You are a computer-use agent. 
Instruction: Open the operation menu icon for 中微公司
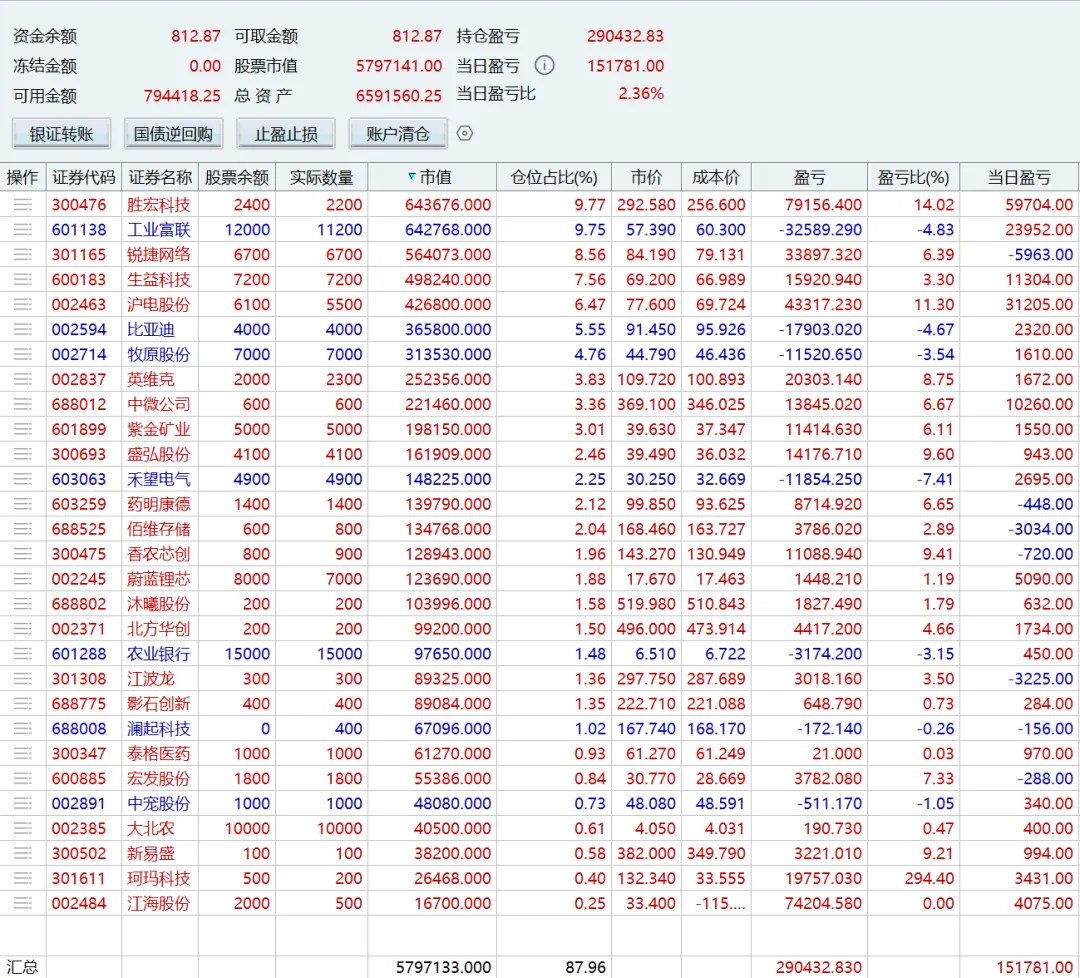point(23,404)
